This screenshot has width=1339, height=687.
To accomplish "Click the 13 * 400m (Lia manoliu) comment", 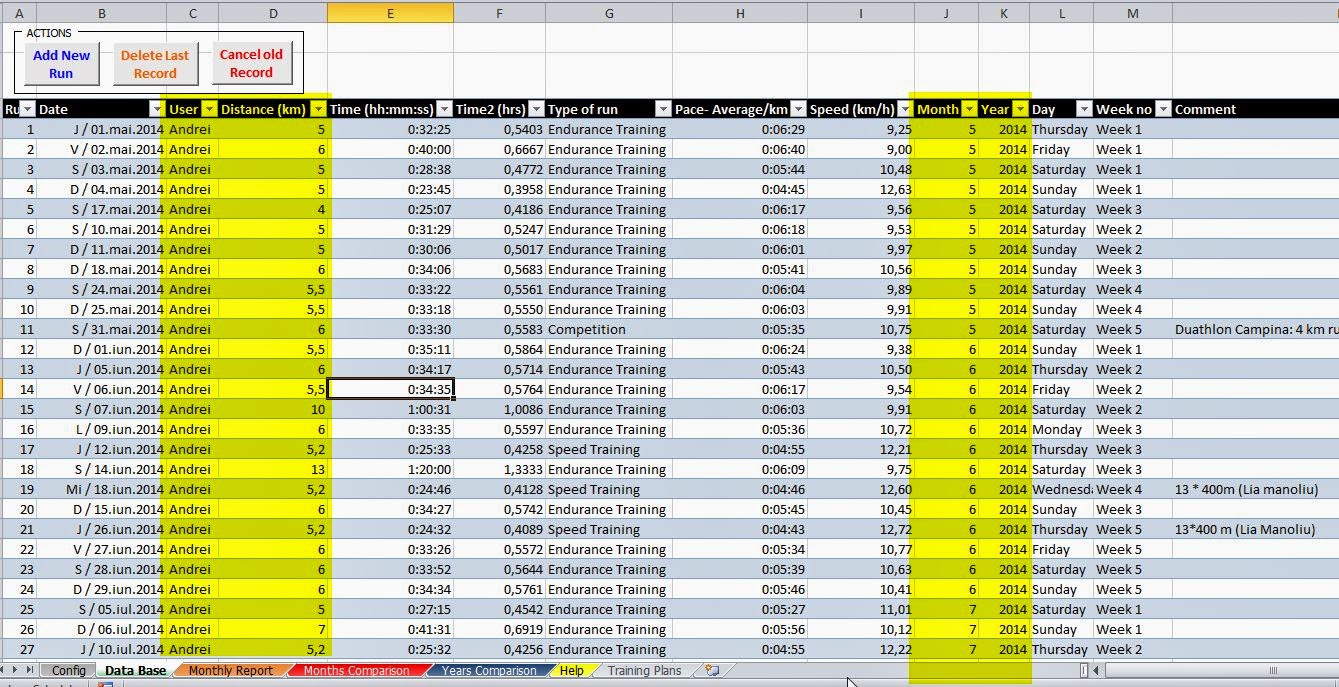I will click(1256, 489).
